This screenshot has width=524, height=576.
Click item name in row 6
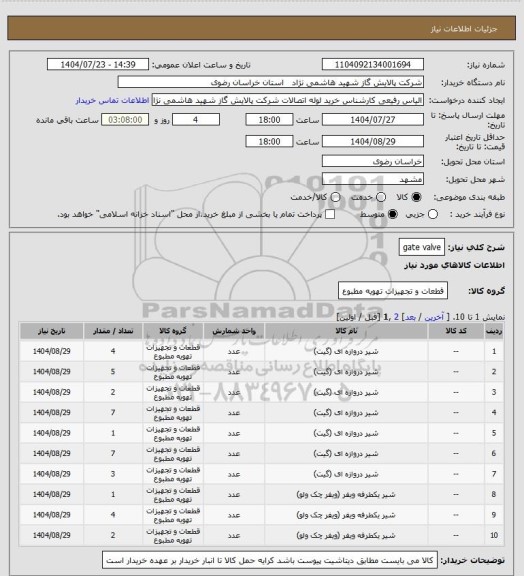point(346,454)
